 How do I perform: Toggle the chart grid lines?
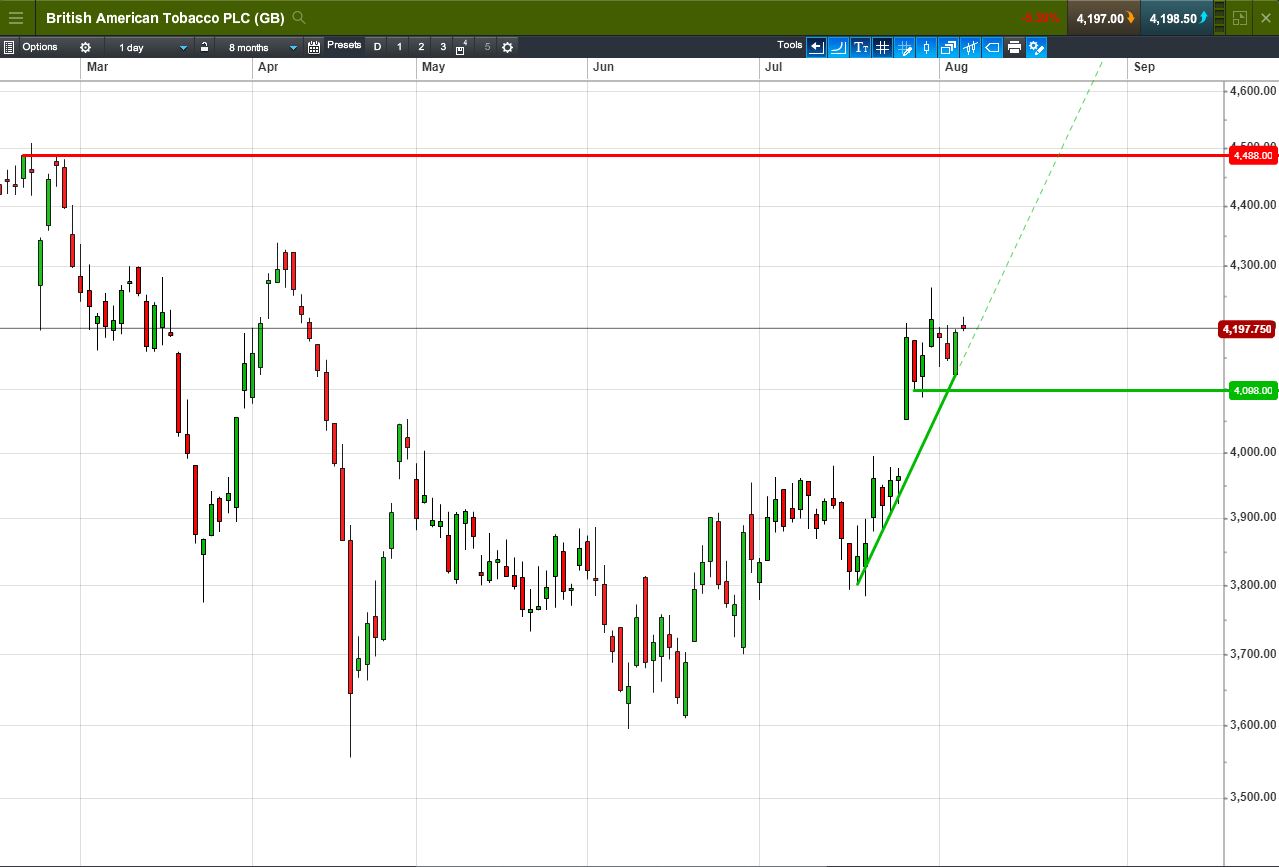[x=882, y=47]
